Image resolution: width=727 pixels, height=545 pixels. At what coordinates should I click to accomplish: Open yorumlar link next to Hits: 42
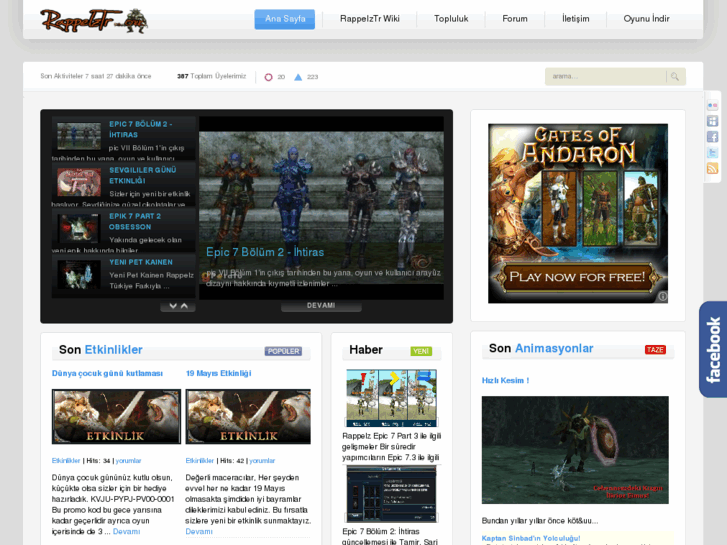tap(262, 461)
